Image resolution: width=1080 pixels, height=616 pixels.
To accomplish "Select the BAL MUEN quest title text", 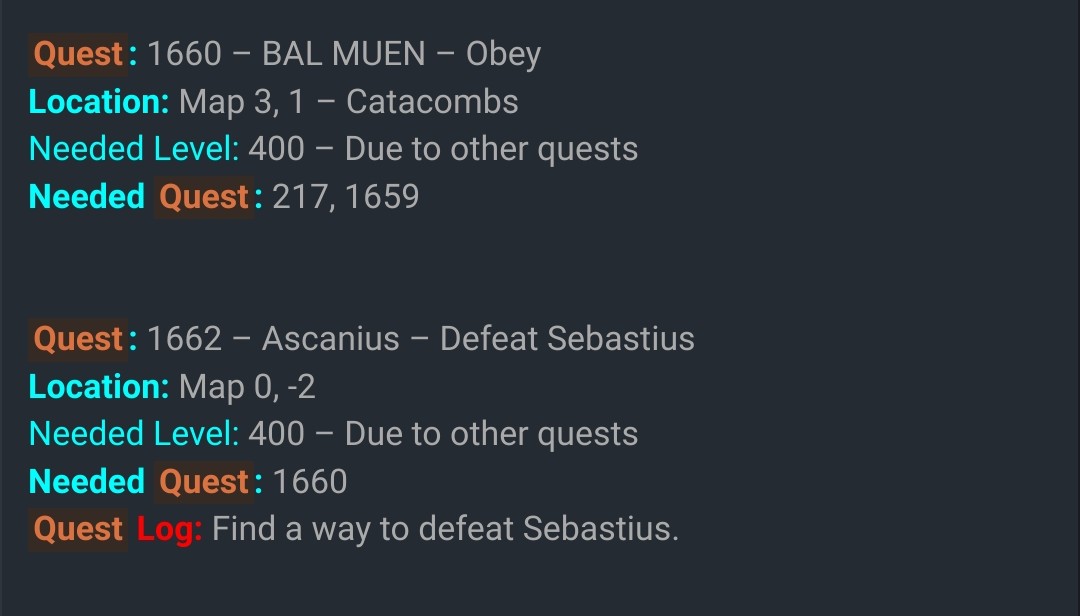I will (343, 54).
